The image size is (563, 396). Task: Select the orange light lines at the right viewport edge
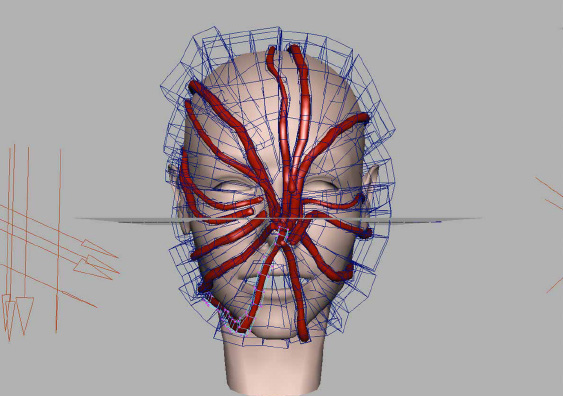click(550, 233)
